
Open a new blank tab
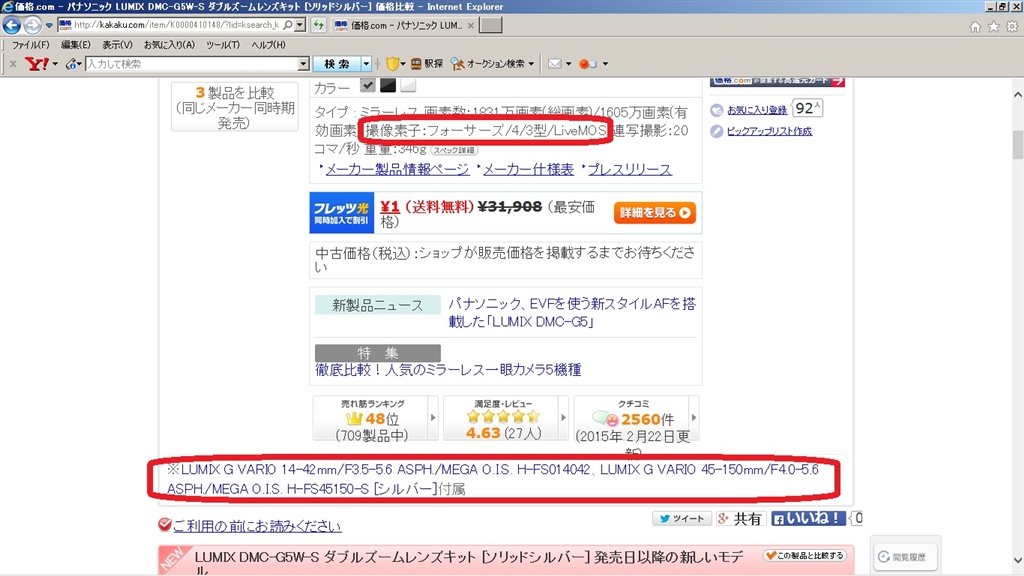(x=490, y=25)
